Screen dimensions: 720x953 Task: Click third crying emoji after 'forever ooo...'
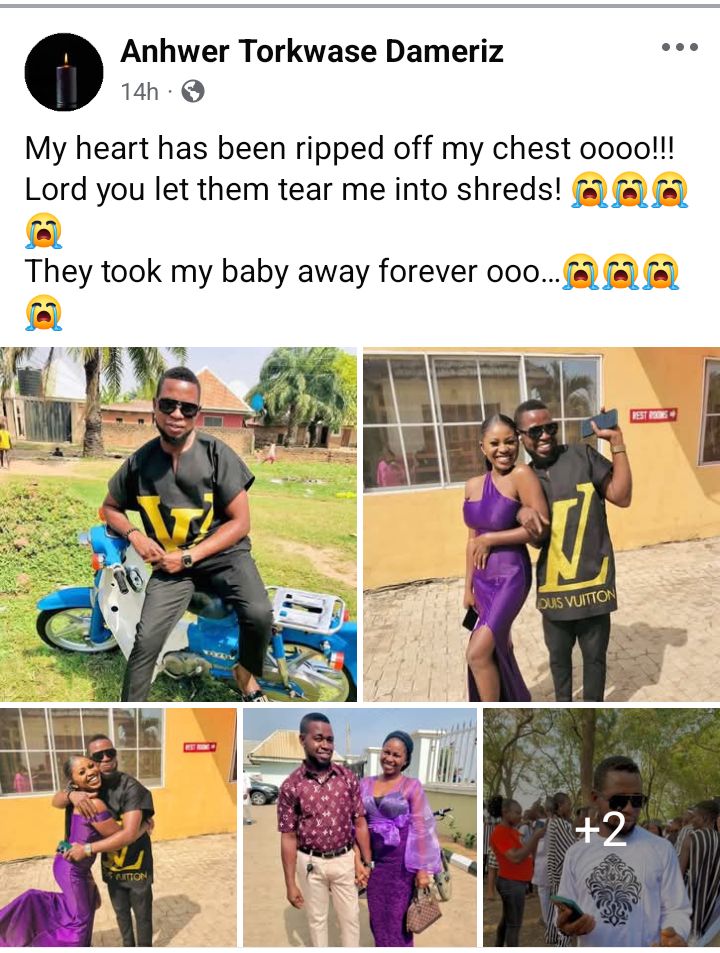click(661, 272)
